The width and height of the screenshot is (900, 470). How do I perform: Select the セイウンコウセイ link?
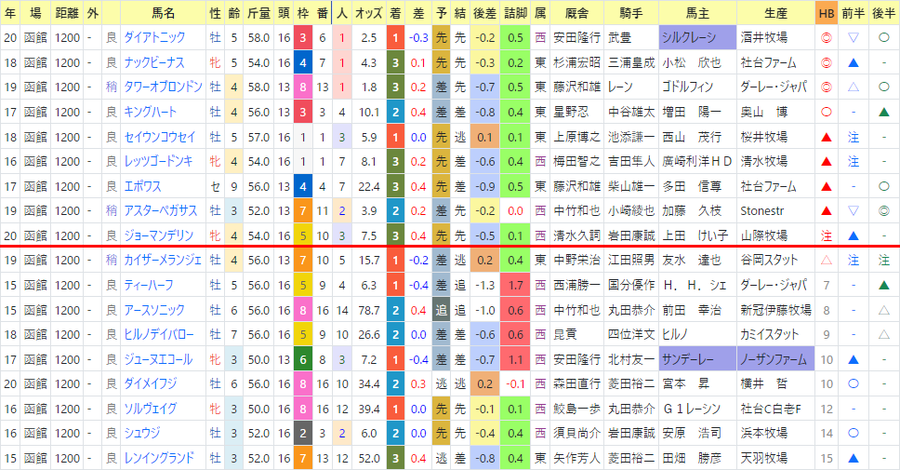click(x=160, y=137)
